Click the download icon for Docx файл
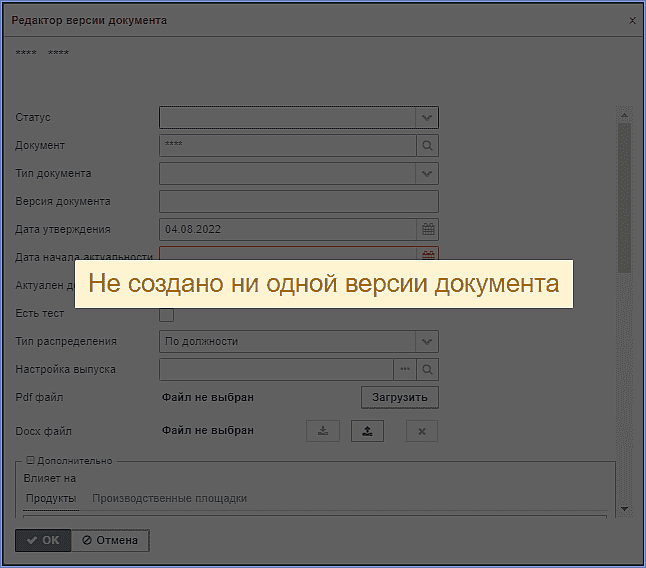Screen dimensions: 646x568 click(323, 431)
